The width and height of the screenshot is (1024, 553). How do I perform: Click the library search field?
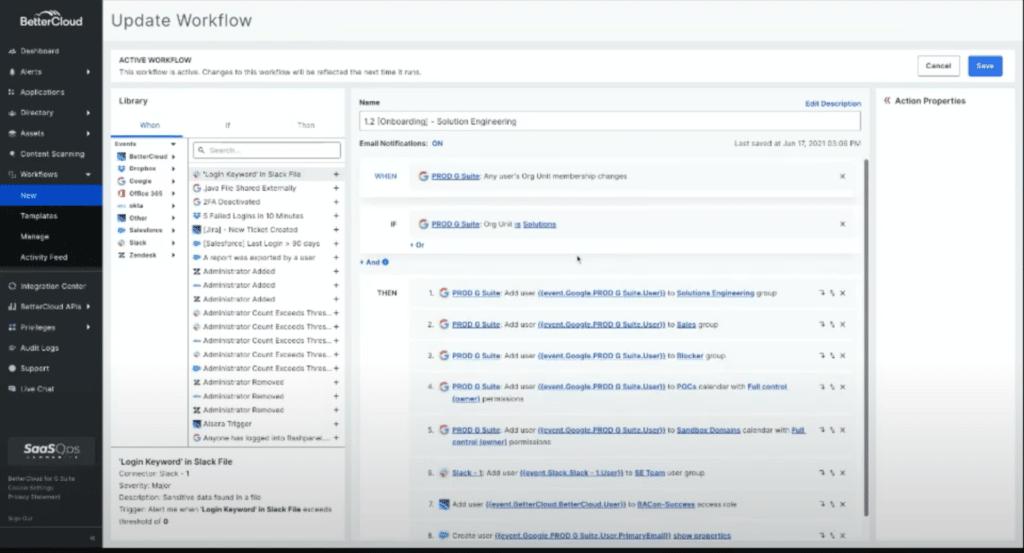(x=266, y=150)
